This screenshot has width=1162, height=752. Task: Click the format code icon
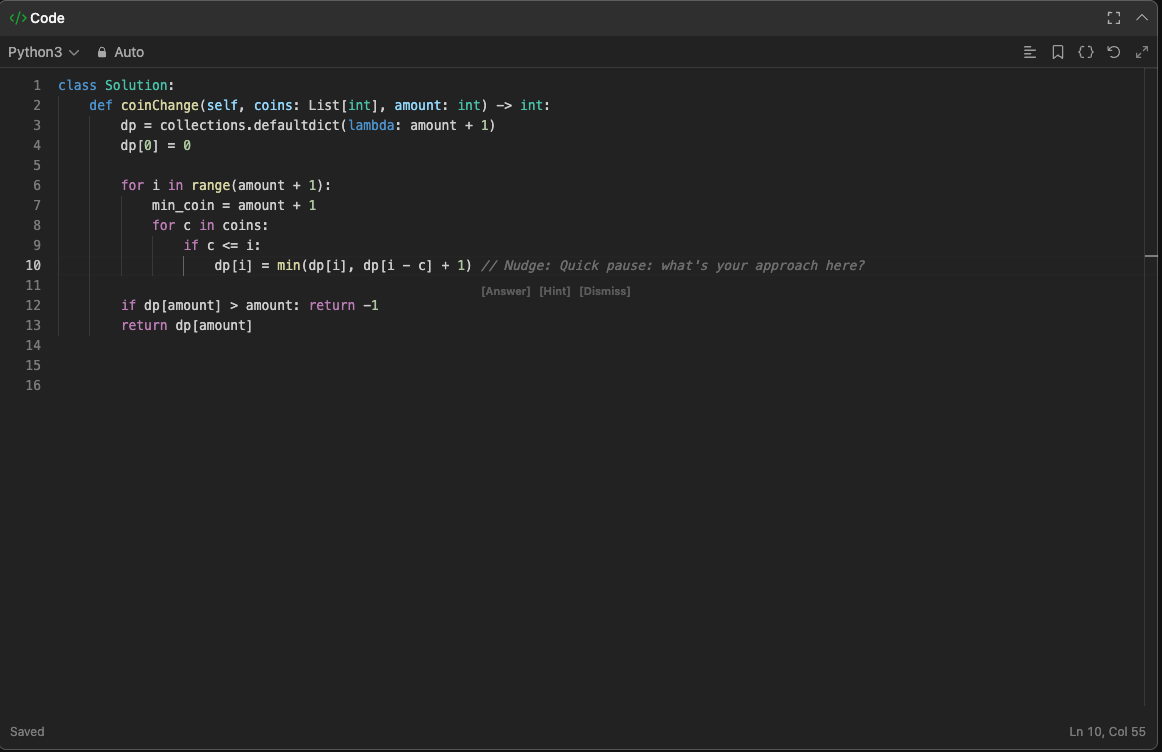click(x=1029, y=52)
